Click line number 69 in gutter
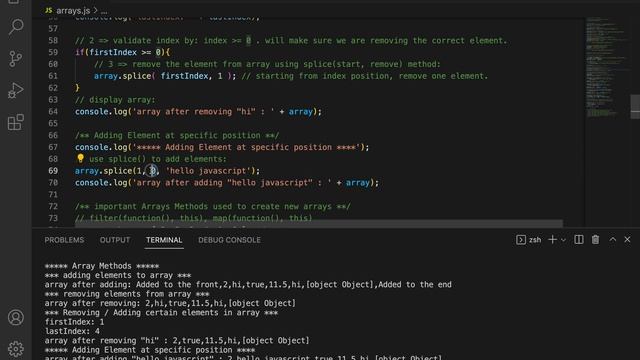Screen dimensions: 640x360 coord(53,171)
